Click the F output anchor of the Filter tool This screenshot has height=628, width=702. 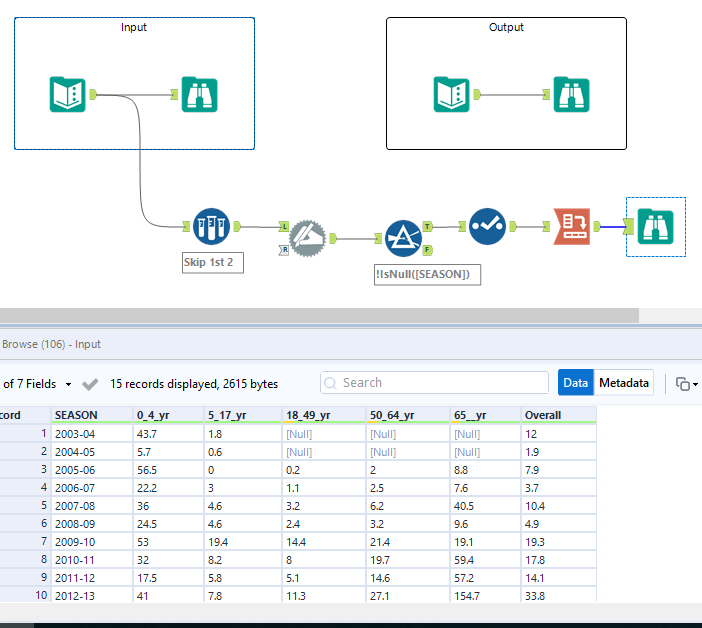[428, 250]
